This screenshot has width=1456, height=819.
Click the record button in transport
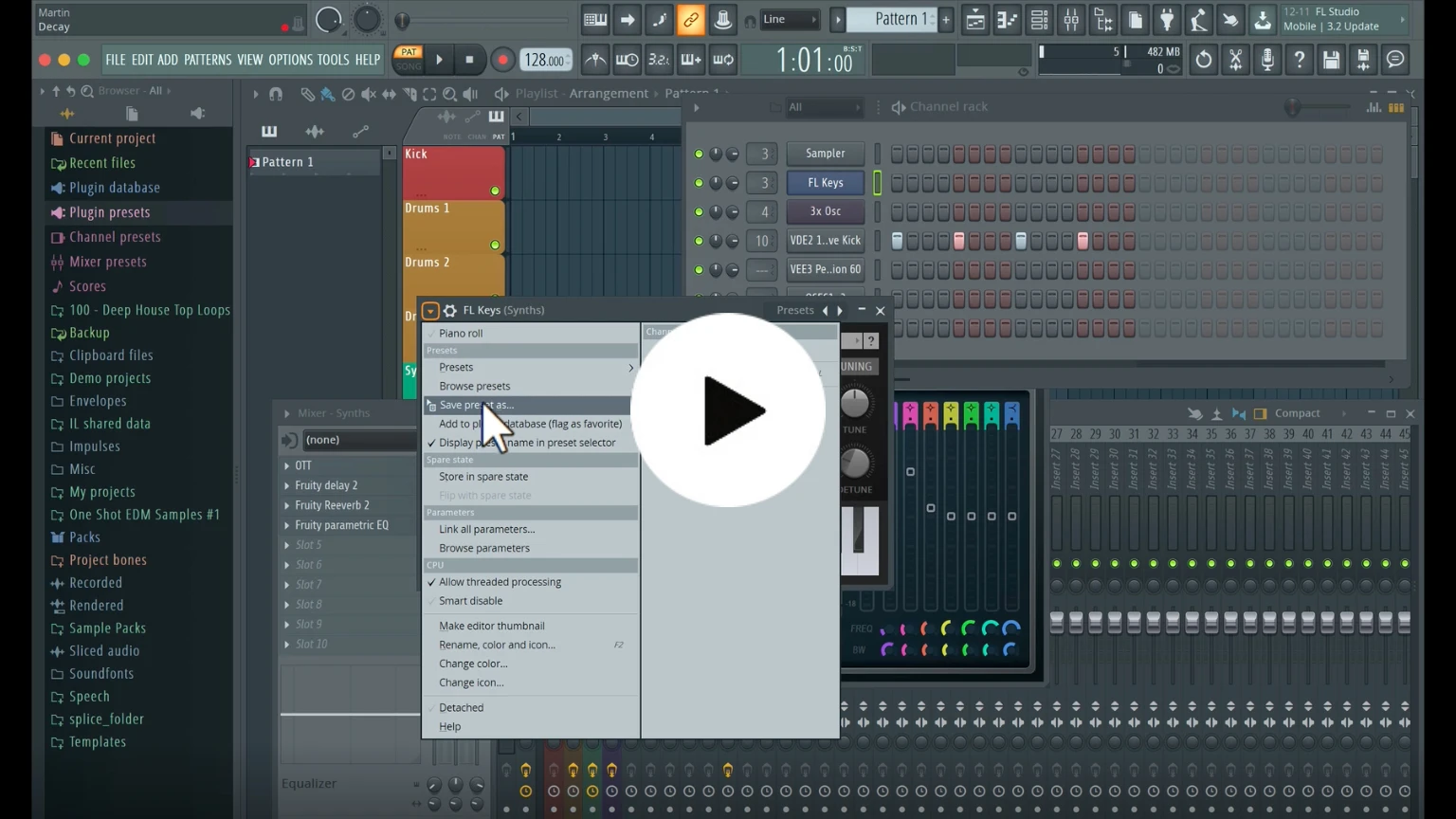tap(502, 60)
